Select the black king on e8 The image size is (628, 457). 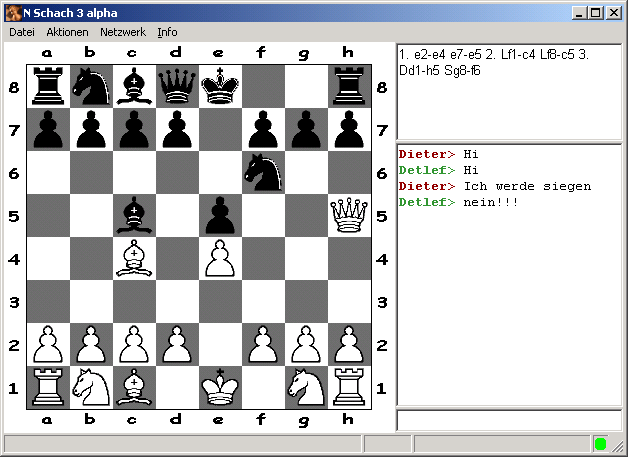(220, 87)
